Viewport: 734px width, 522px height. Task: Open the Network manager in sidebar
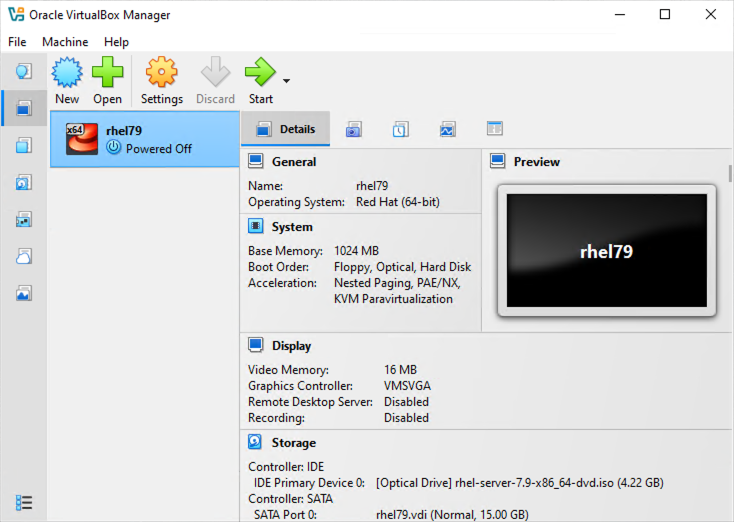coord(23,220)
